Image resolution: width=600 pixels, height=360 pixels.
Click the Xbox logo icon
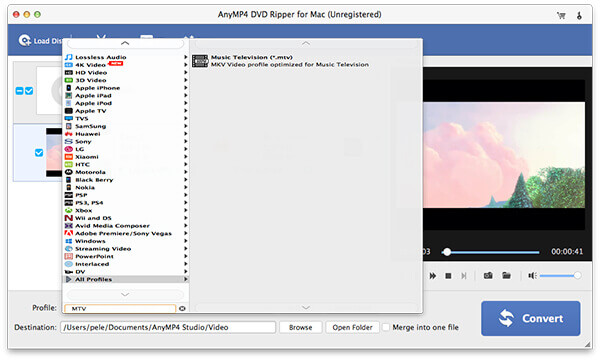(68, 210)
